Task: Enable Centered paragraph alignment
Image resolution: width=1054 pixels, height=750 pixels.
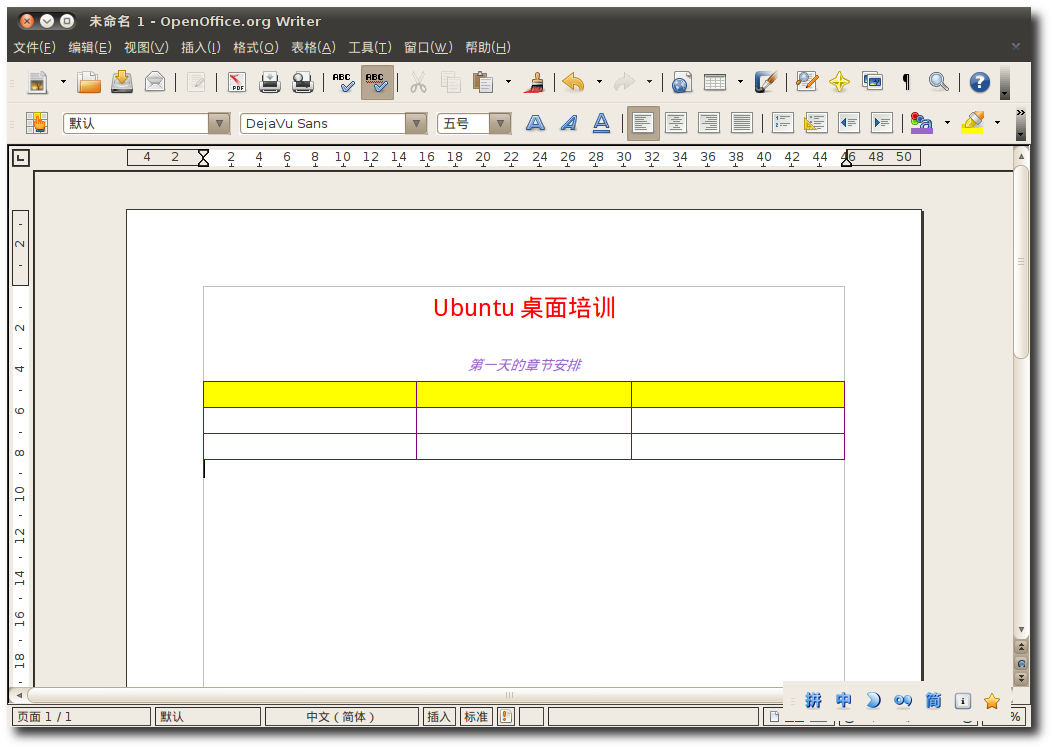Action: 676,123
